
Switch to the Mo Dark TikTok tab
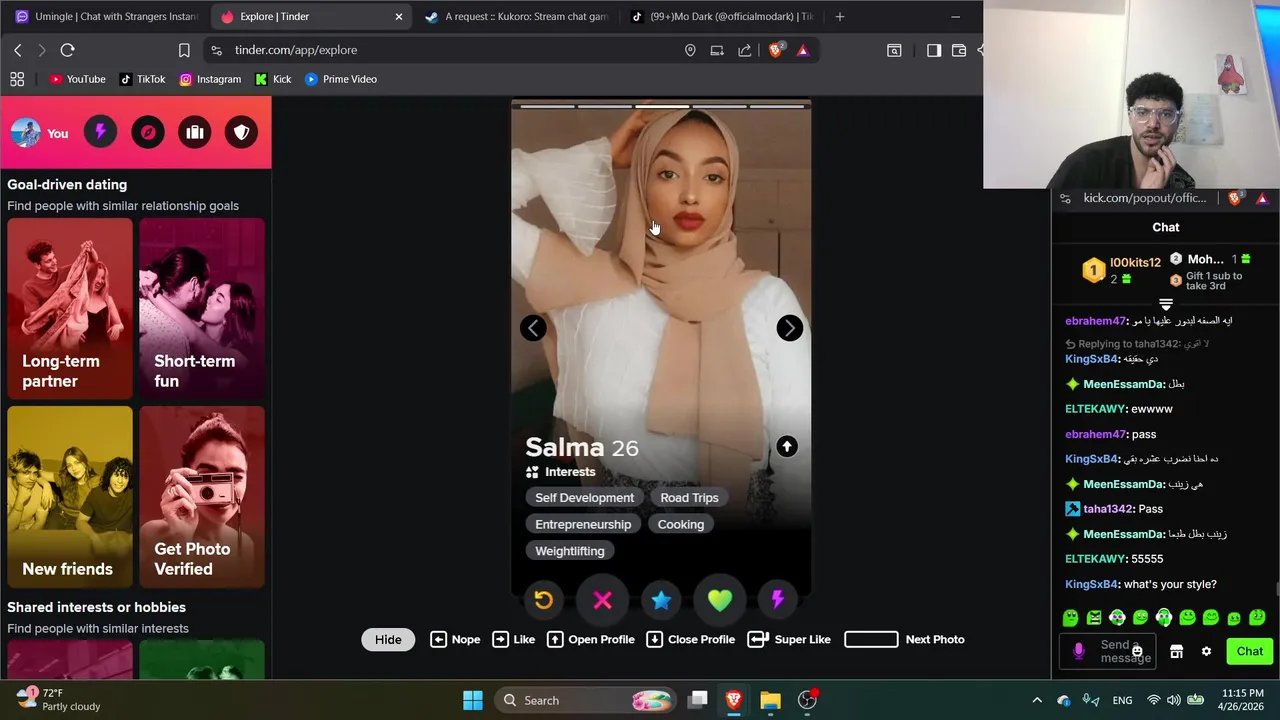click(720, 16)
